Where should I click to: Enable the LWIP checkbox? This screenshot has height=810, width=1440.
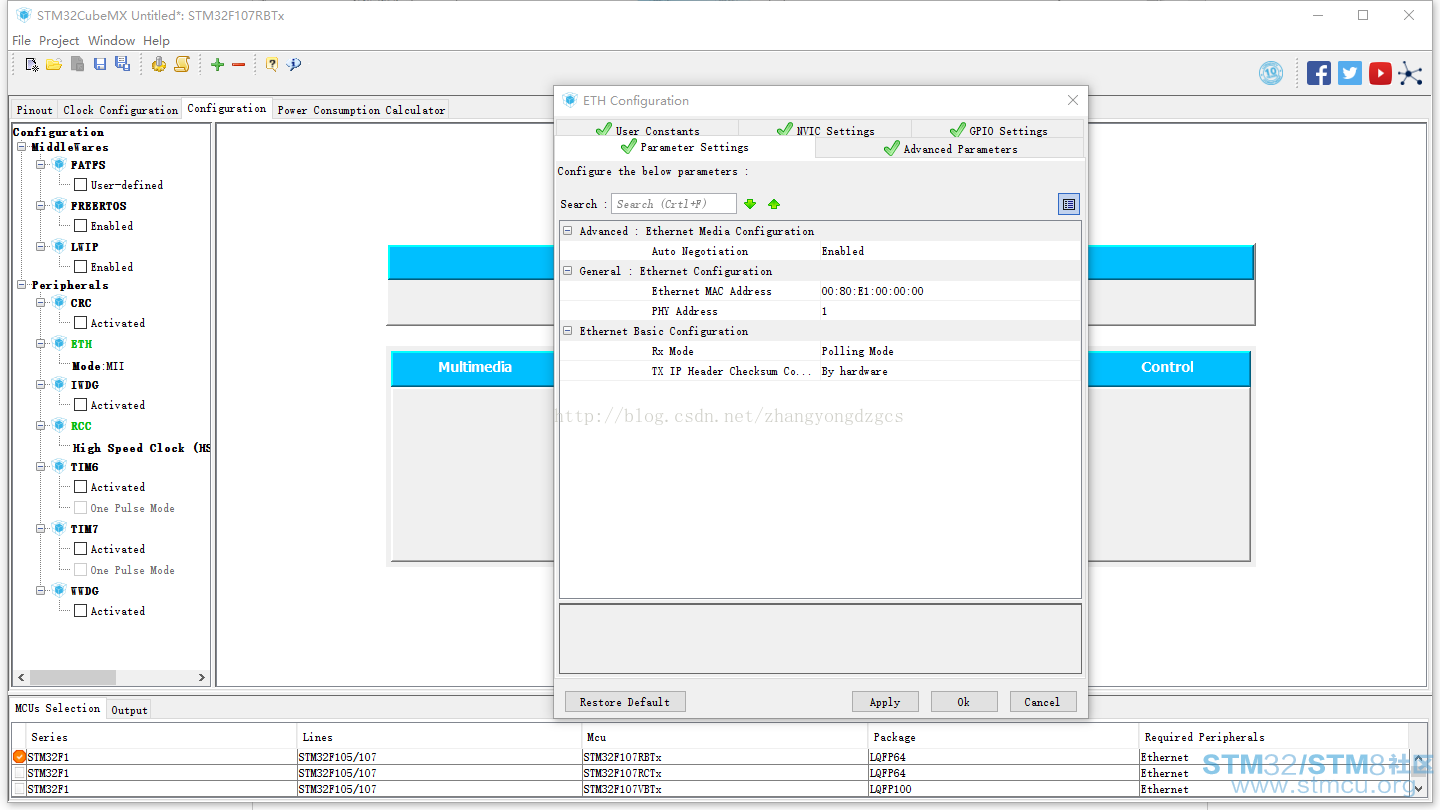81,267
